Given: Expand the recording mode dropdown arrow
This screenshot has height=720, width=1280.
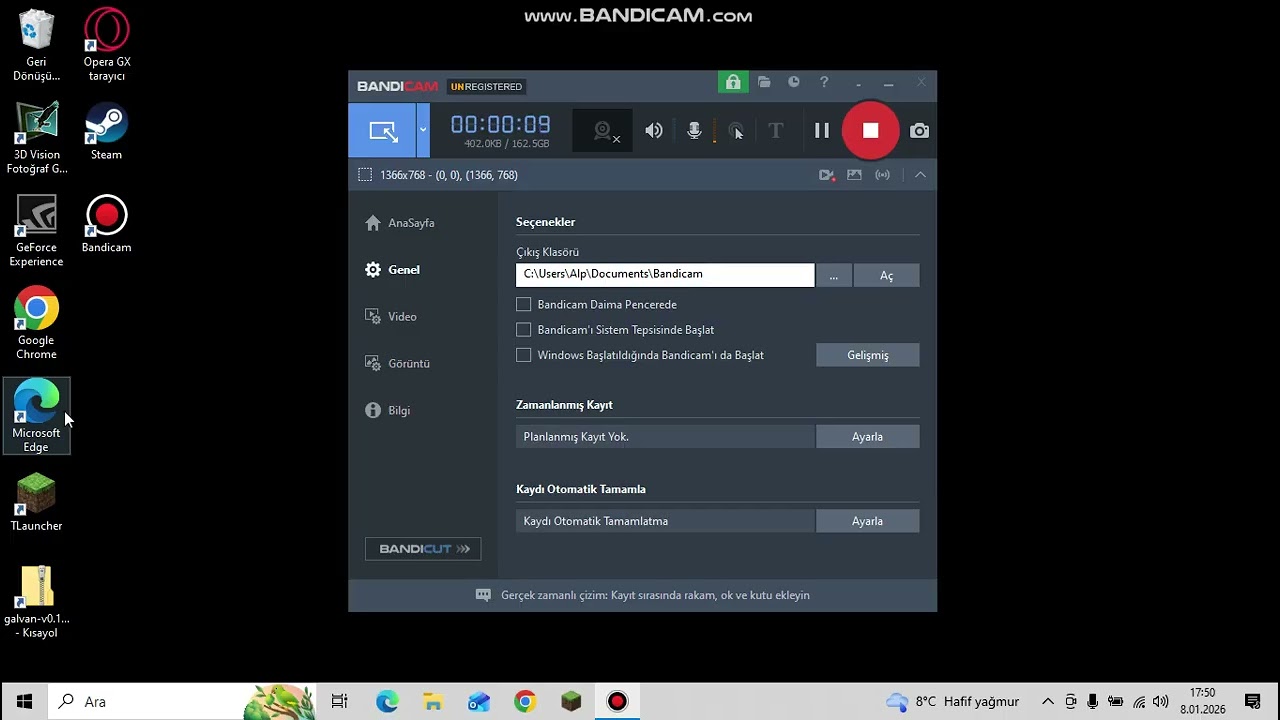Looking at the screenshot, I should pyautogui.click(x=423, y=130).
